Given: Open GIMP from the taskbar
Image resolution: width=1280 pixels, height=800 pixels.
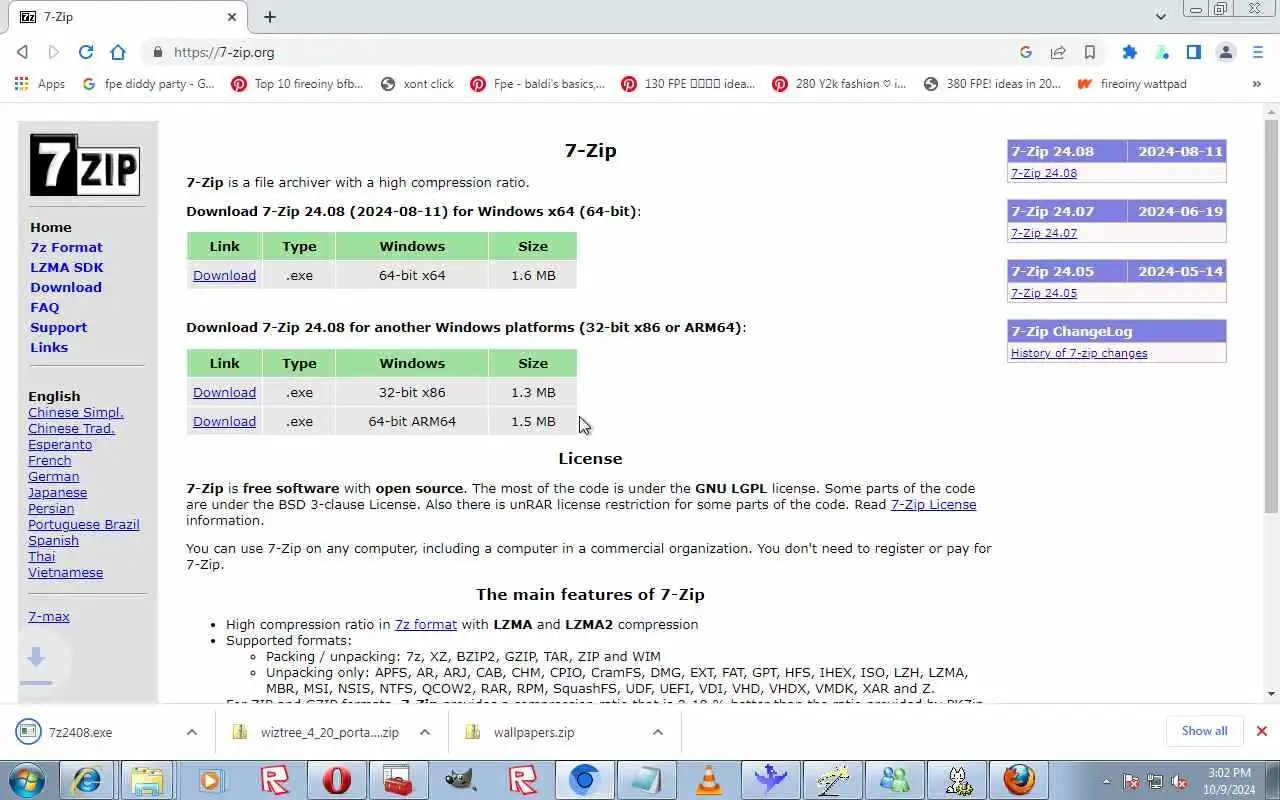Looking at the screenshot, I should click(460, 779).
